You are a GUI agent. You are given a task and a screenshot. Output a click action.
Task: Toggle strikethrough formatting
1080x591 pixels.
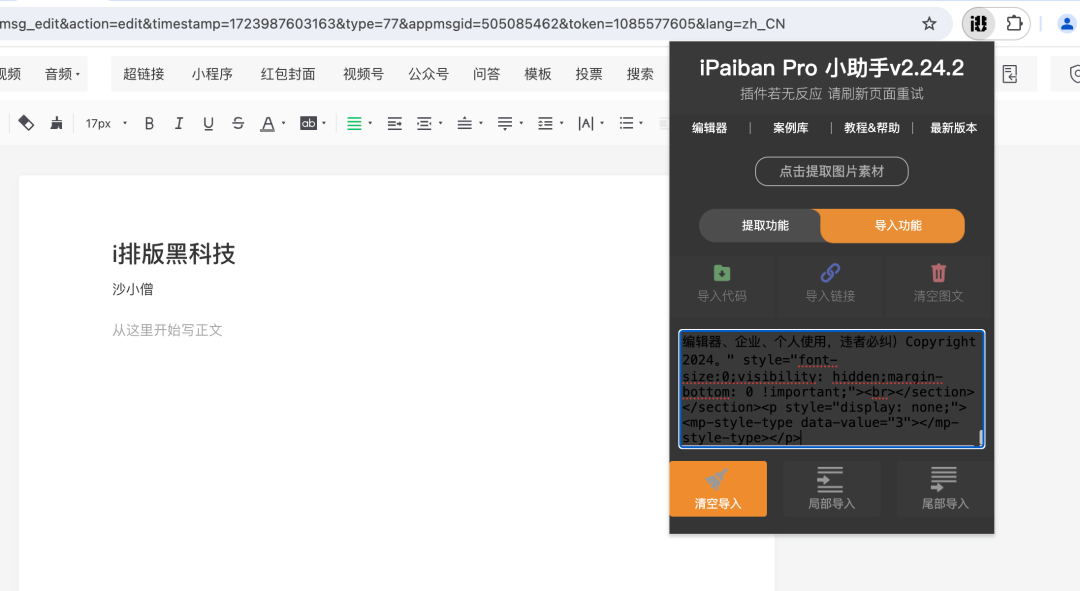(238, 123)
